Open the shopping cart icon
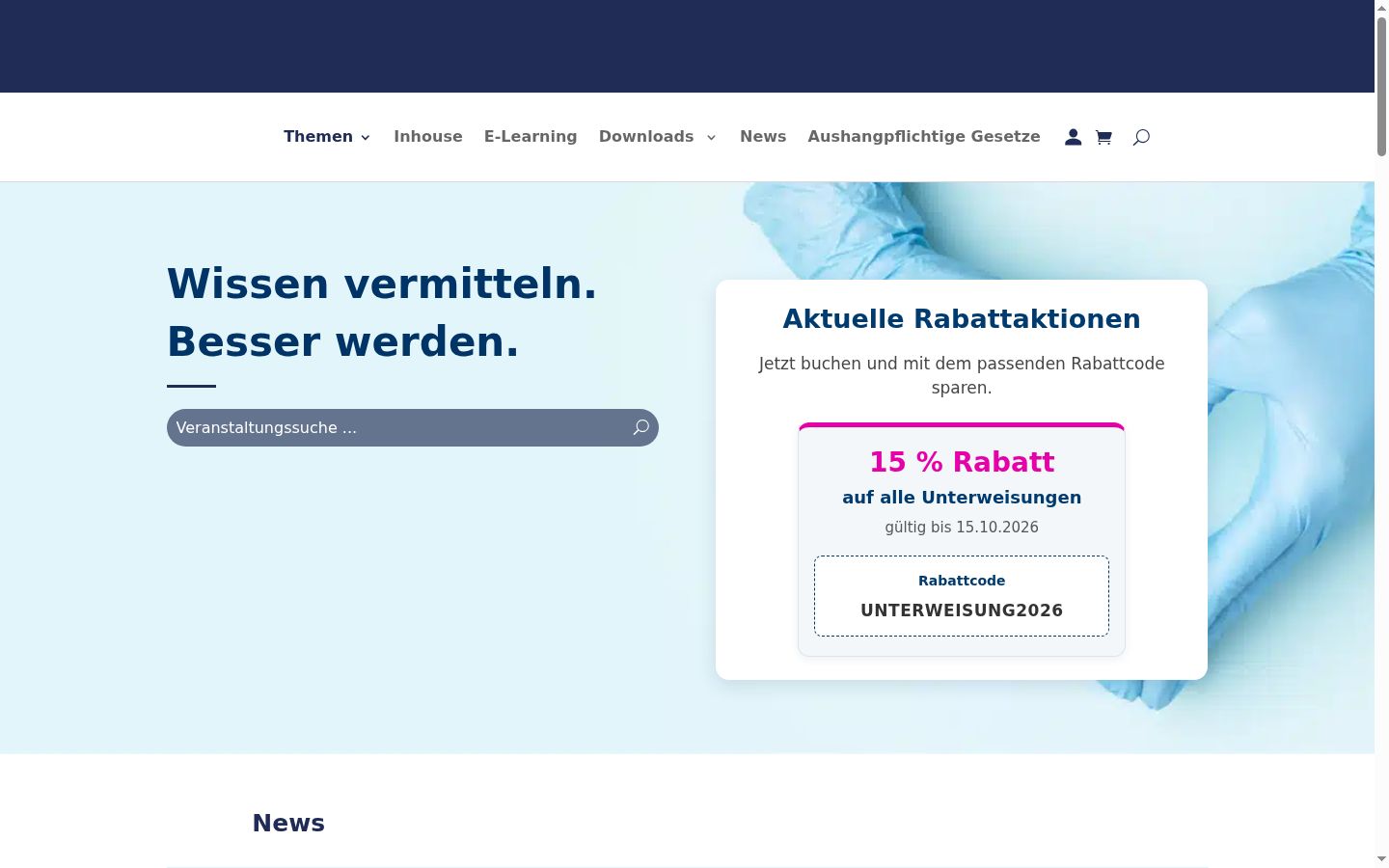This screenshot has width=1389, height=868. click(x=1103, y=137)
